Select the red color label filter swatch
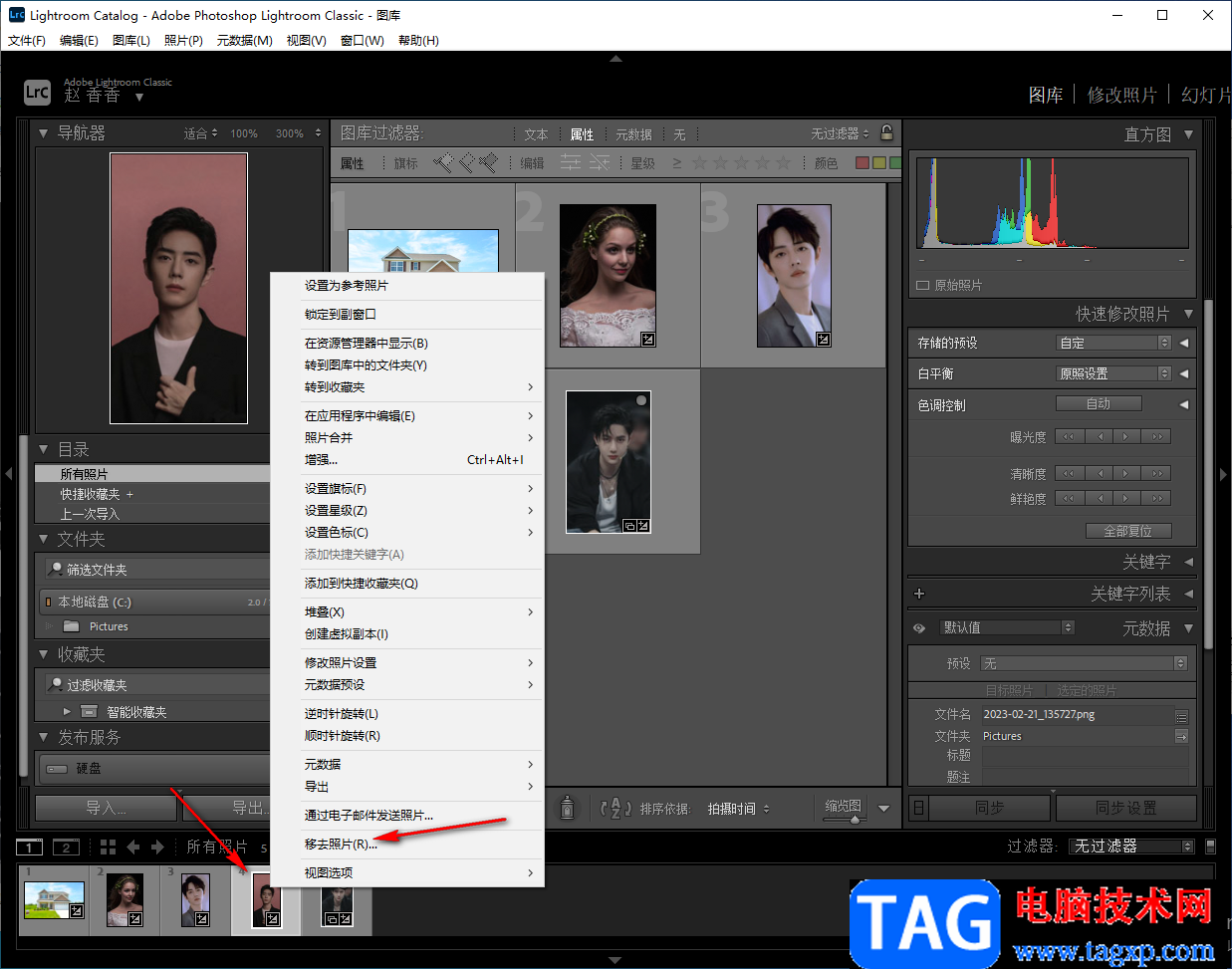Viewport: 1232px width, 969px height. [862, 162]
